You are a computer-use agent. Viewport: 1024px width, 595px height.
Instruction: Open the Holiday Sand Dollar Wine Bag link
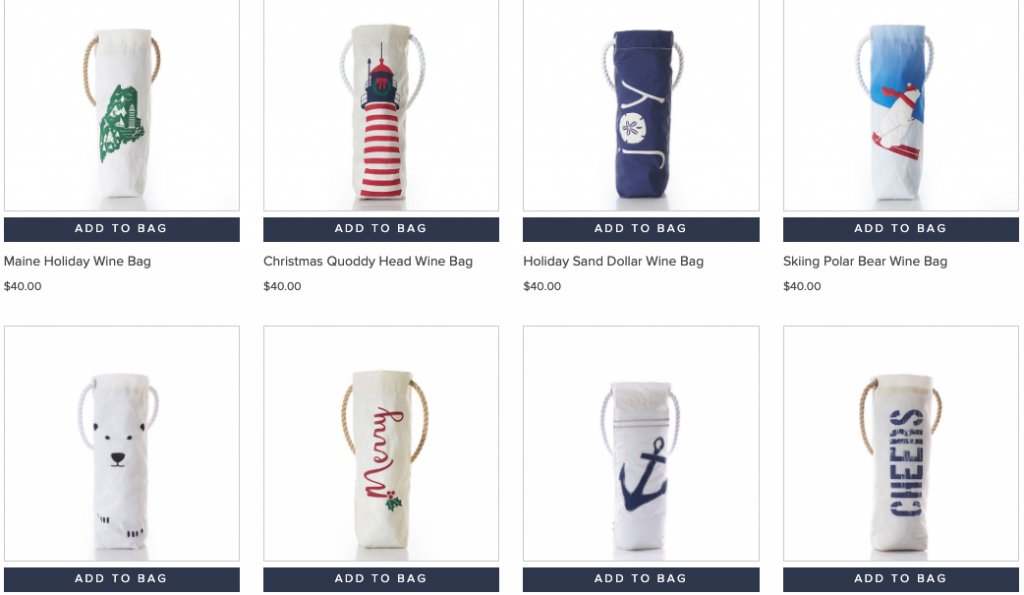tap(613, 261)
